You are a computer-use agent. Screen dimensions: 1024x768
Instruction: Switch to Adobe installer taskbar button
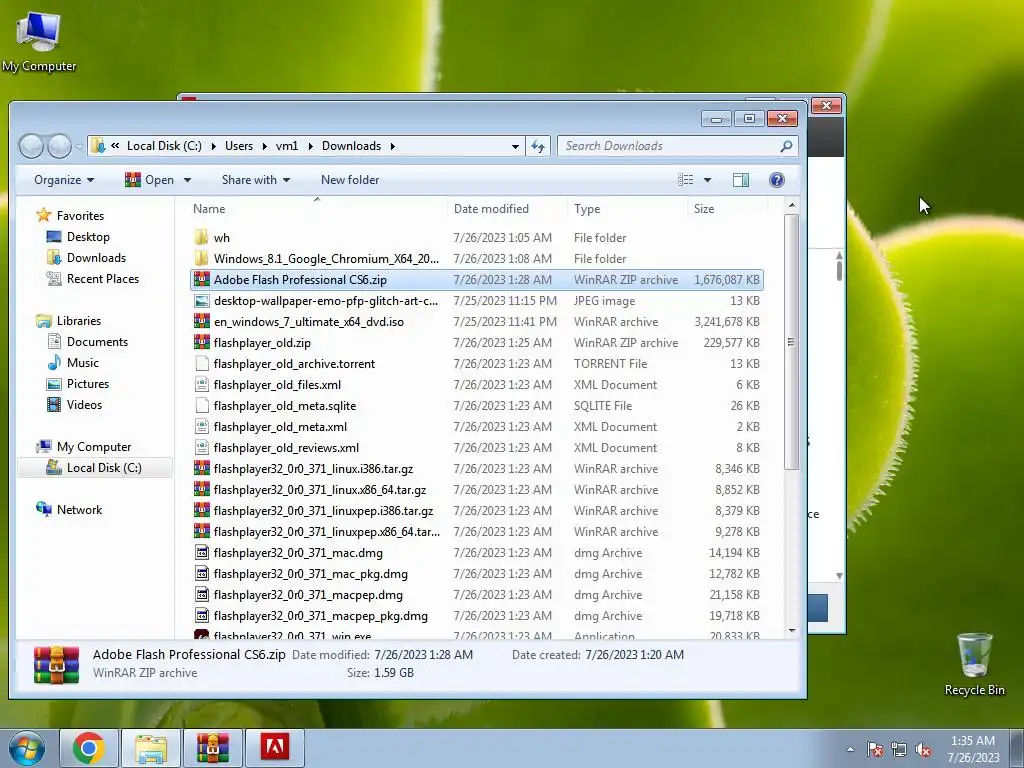point(274,748)
